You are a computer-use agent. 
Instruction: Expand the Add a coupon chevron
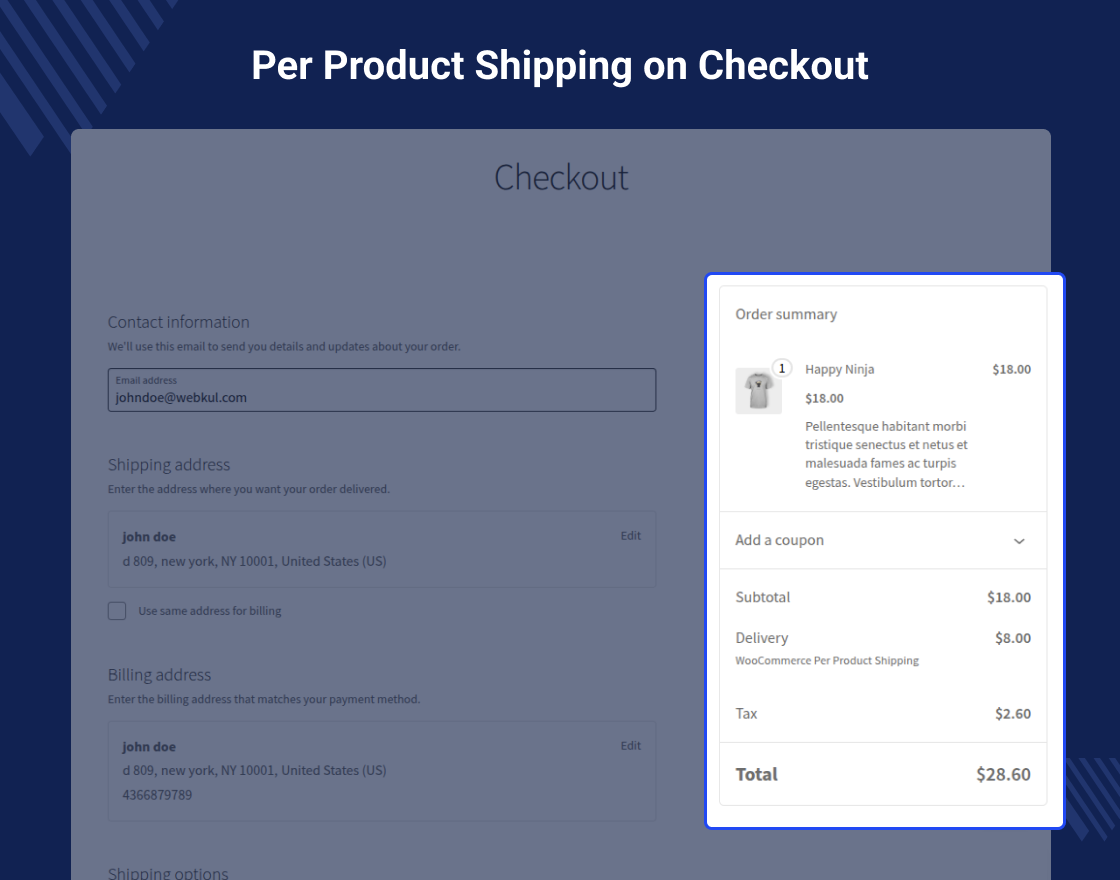1019,541
